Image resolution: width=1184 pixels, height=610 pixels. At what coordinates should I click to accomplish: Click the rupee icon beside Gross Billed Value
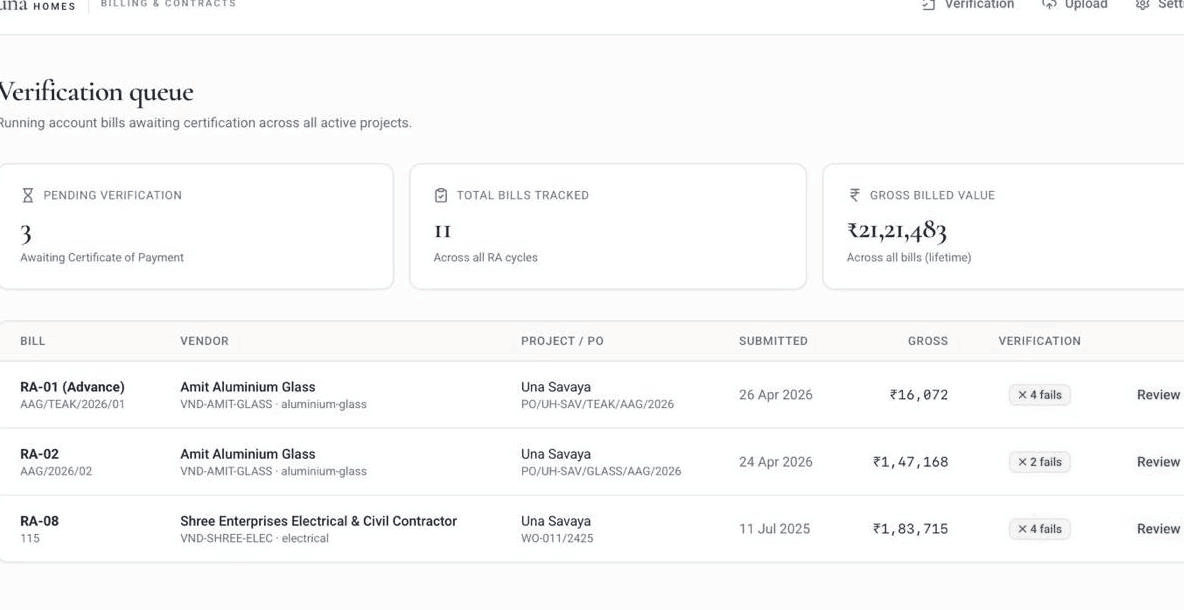point(855,195)
